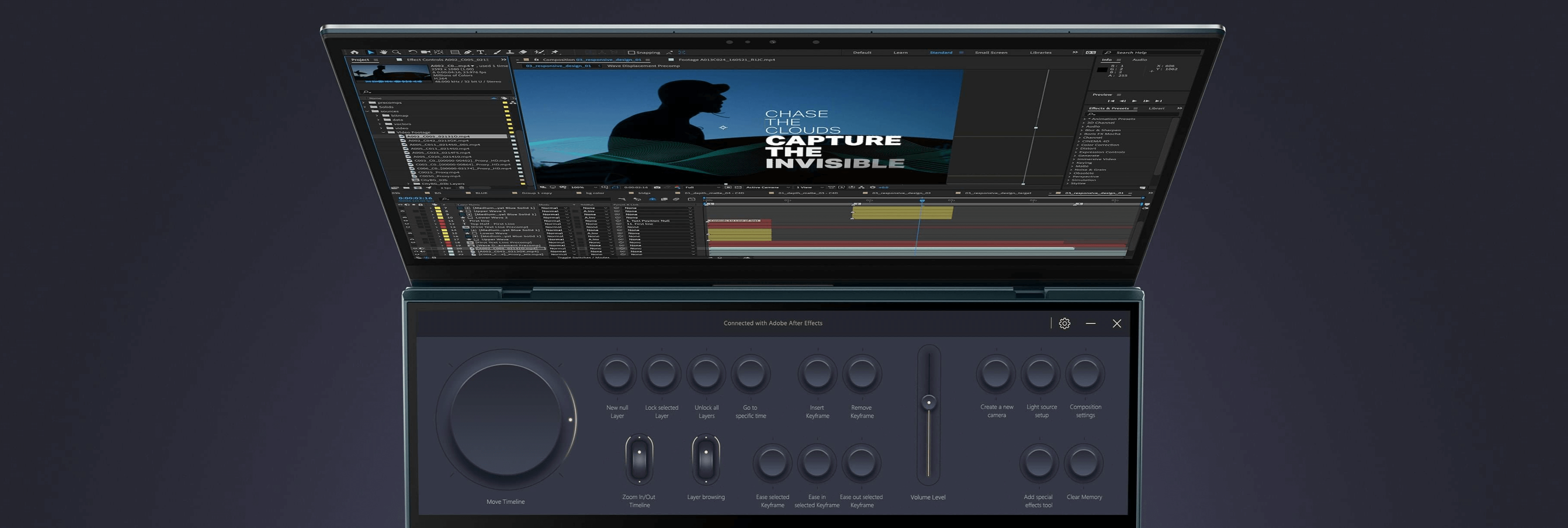The width and height of the screenshot is (1568, 528).
Task: Select the Puppet Pin tool
Action: click(554, 52)
